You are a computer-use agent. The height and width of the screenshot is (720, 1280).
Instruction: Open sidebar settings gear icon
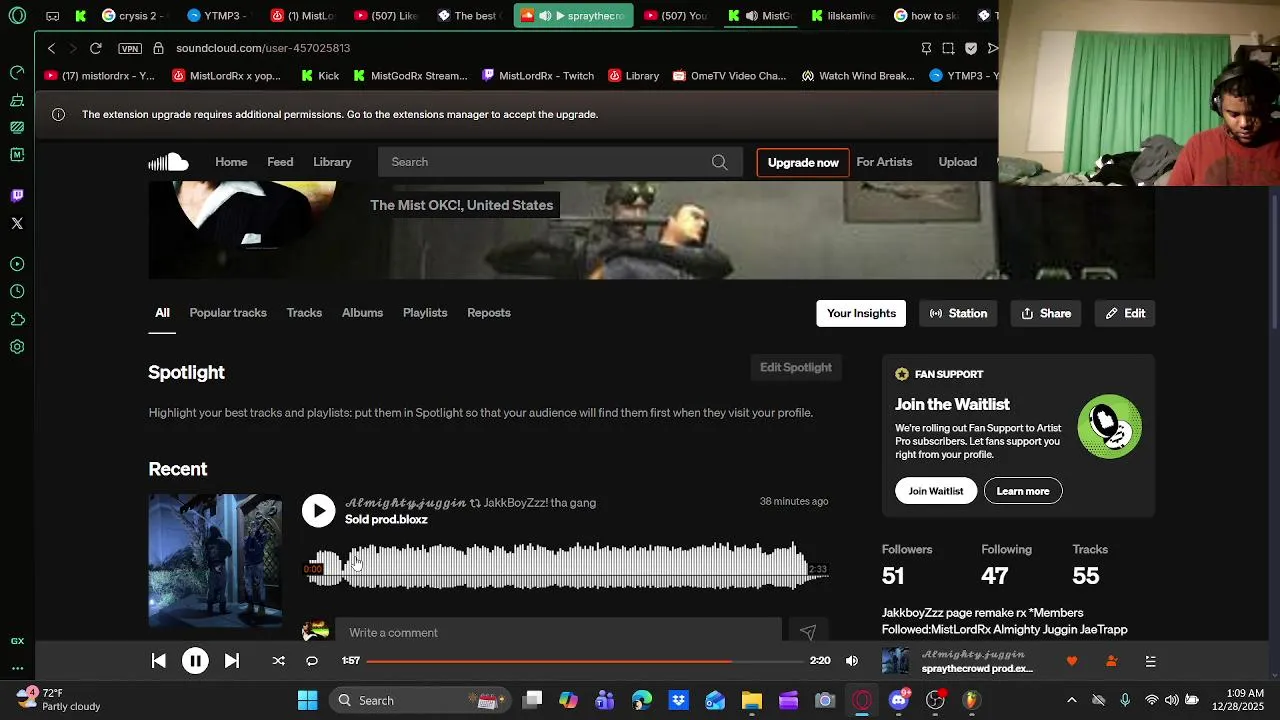(17, 347)
